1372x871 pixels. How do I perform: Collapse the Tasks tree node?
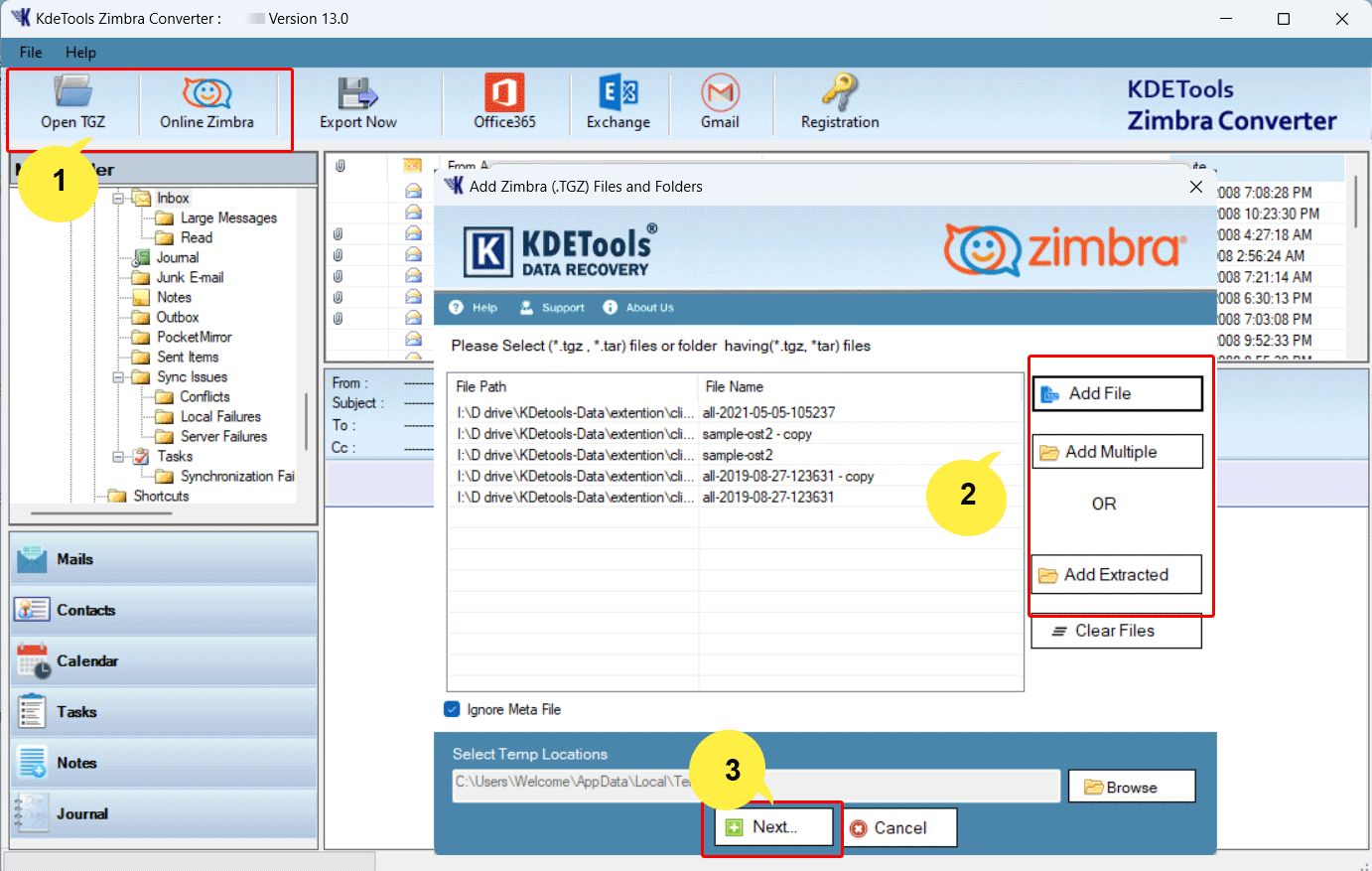coord(118,457)
